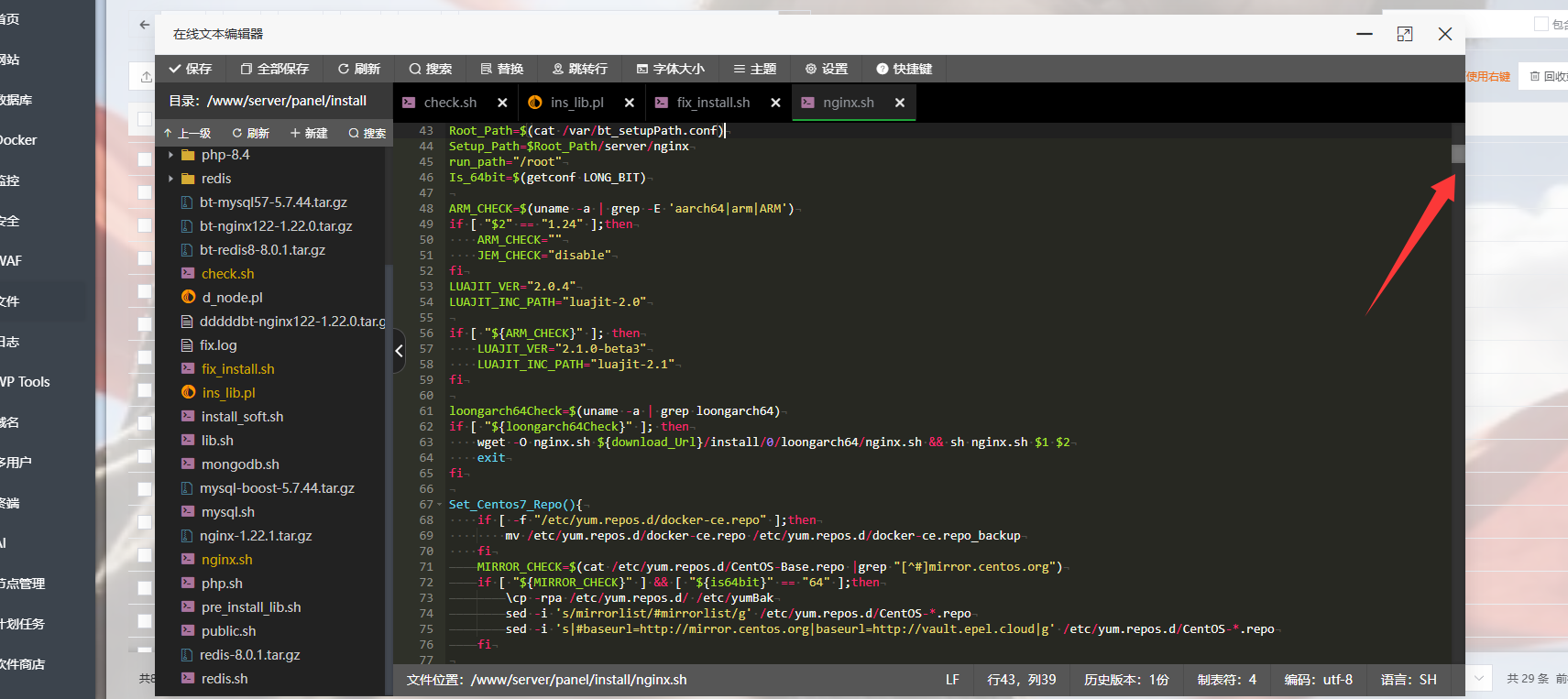This screenshot has height=699, width=1568.
Task: Close the nginx.sh tab
Action: click(x=900, y=103)
